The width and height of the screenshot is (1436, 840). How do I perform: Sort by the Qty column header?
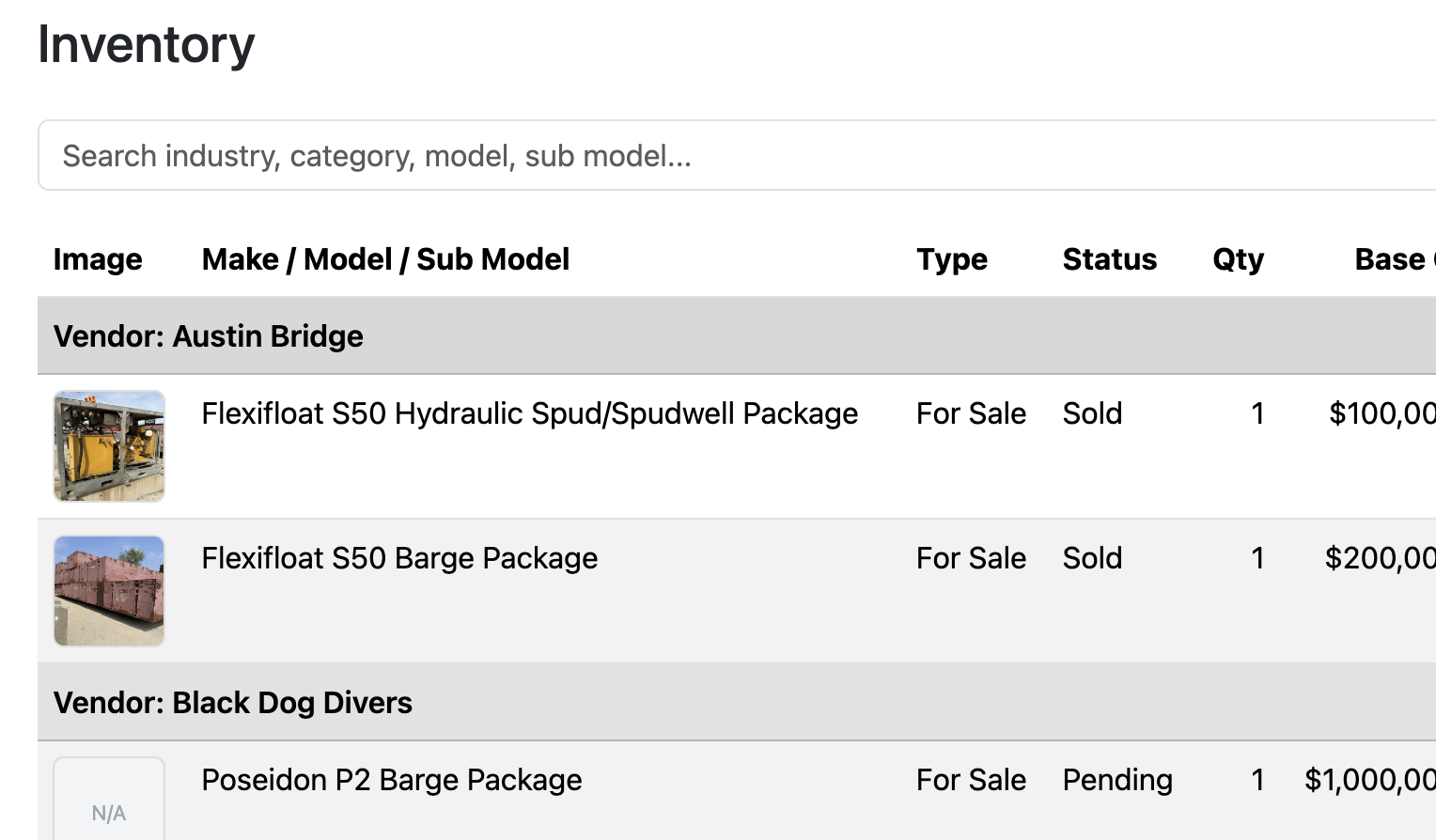[1238, 259]
